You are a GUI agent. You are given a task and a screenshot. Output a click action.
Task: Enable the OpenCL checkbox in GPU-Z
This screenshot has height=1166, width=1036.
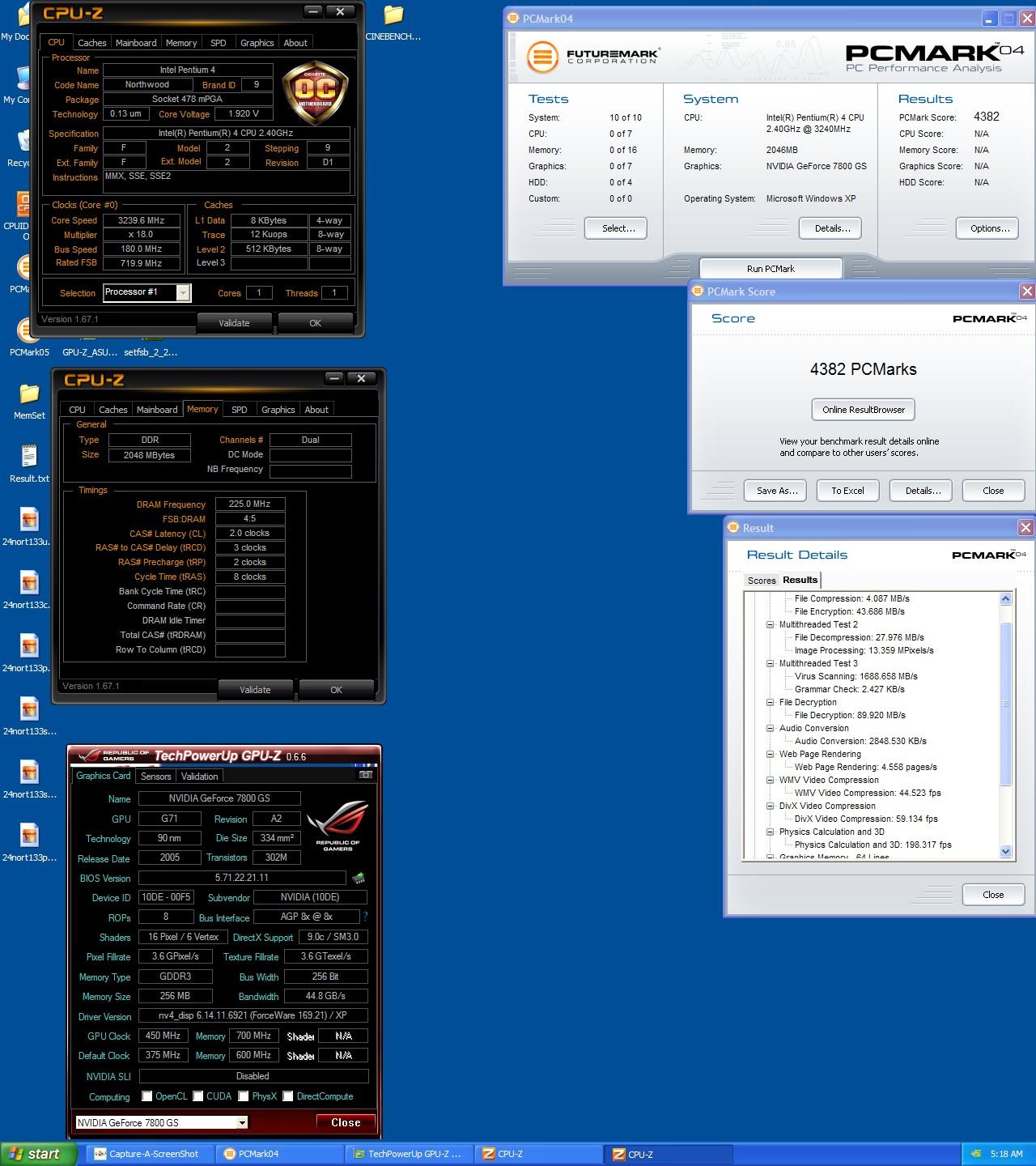click(x=146, y=1096)
